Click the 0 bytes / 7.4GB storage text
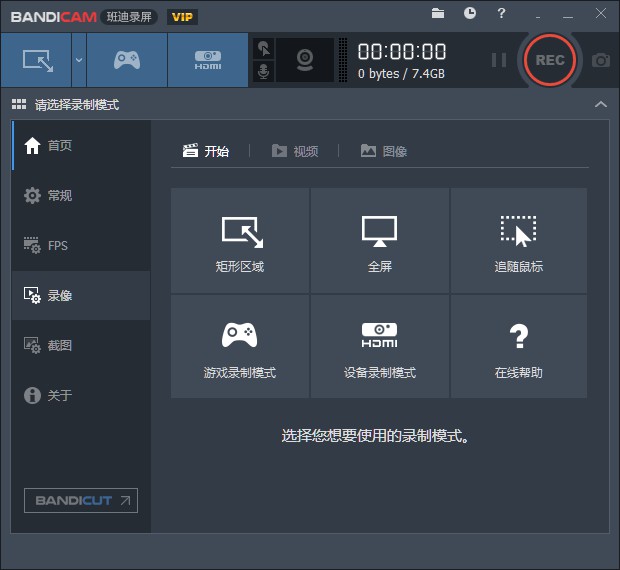This screenshot has height=570, width=620. coord(401,74)
